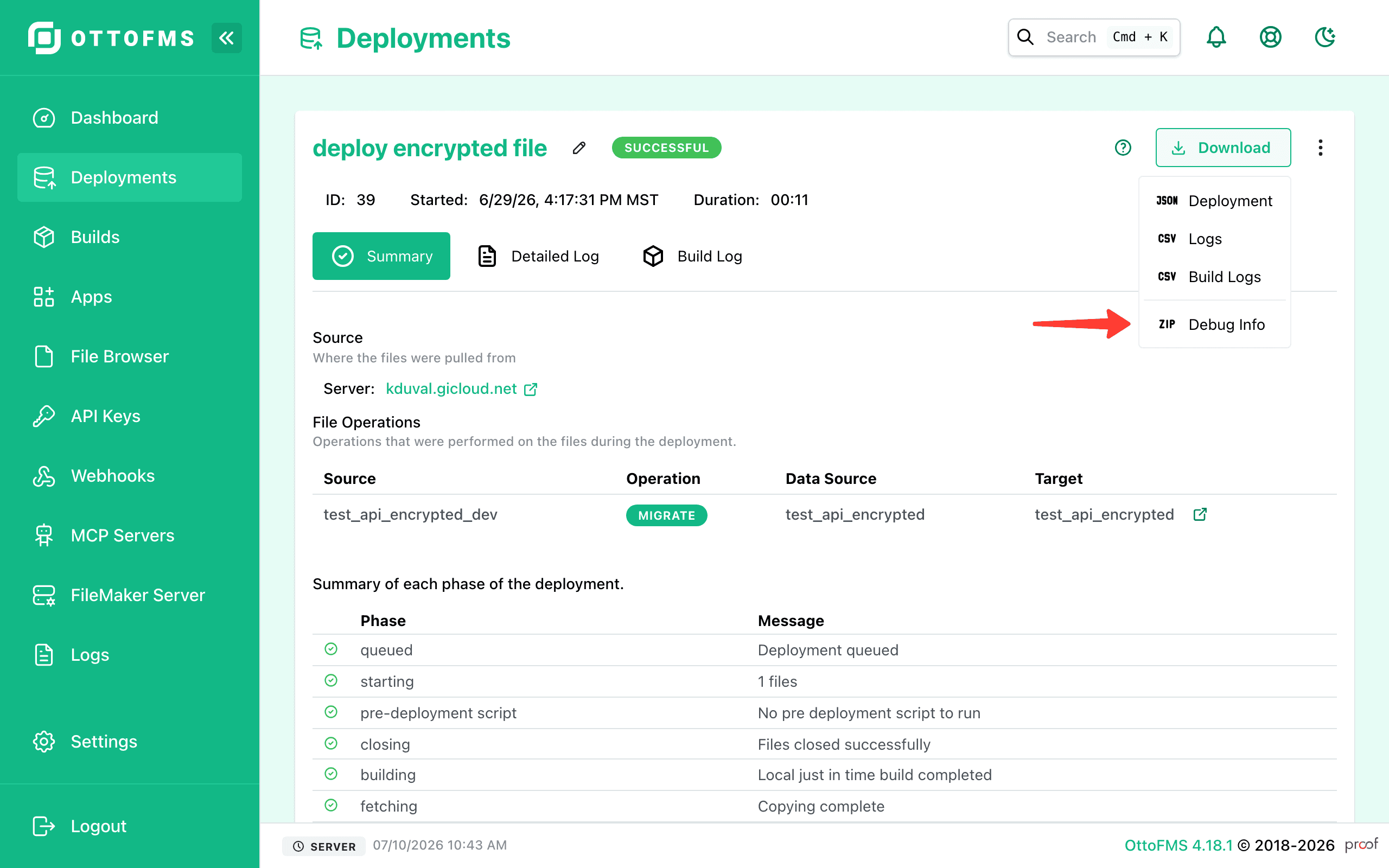Click the Deployments page heading
The image size is (1389, 868).
point(423,39)
